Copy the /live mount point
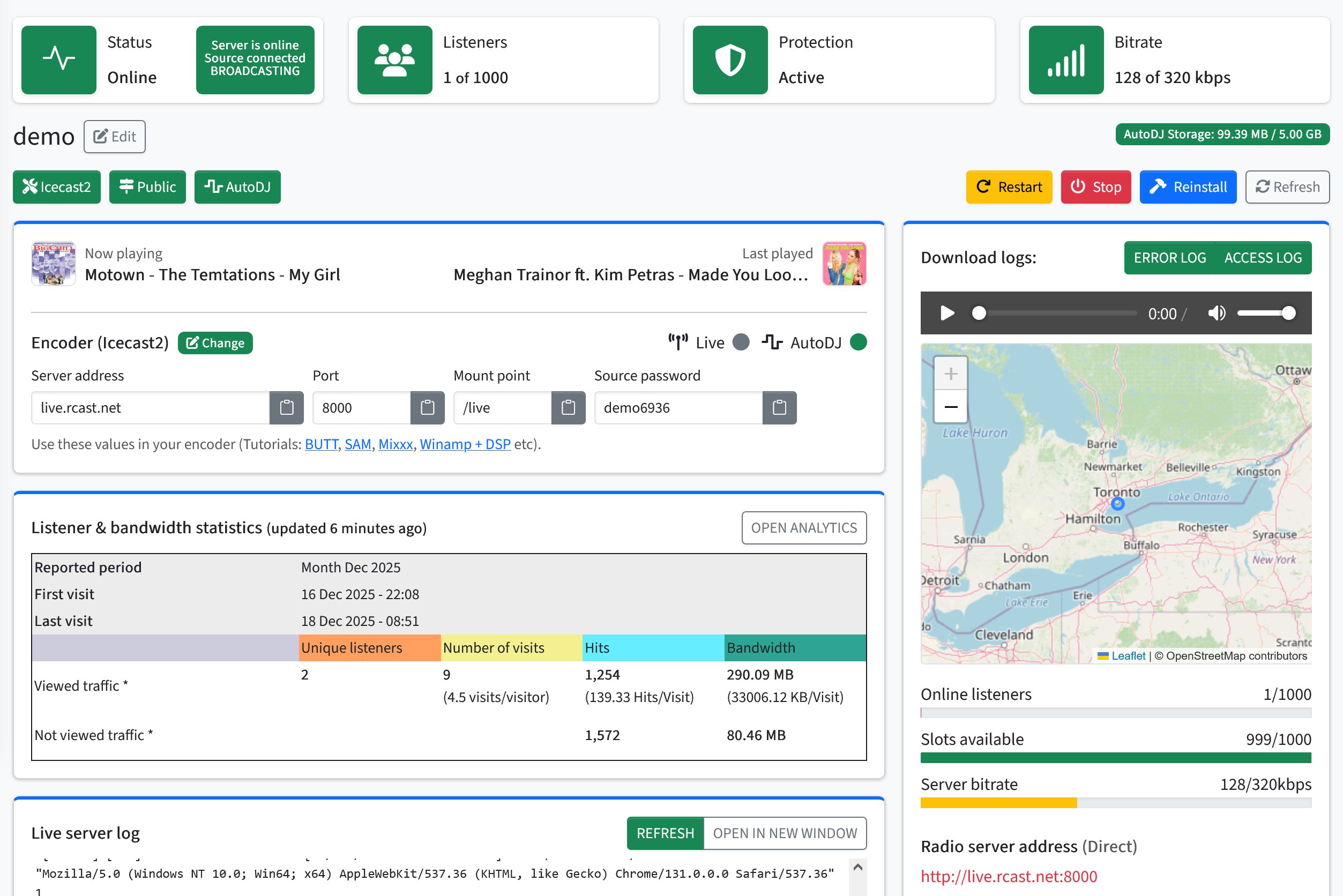Image resolution: width=1343 pixels, height=896 pixels. (568, 407)
